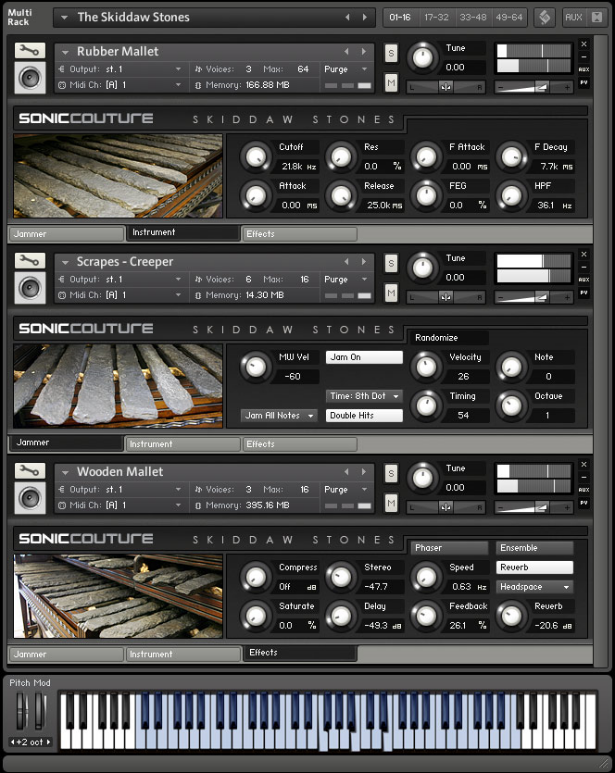Click the Wooden Mallet volume slider
Image resolution: width=615 pixels, height=773 pixels.
pyautogui.click(x=534, y=508)
